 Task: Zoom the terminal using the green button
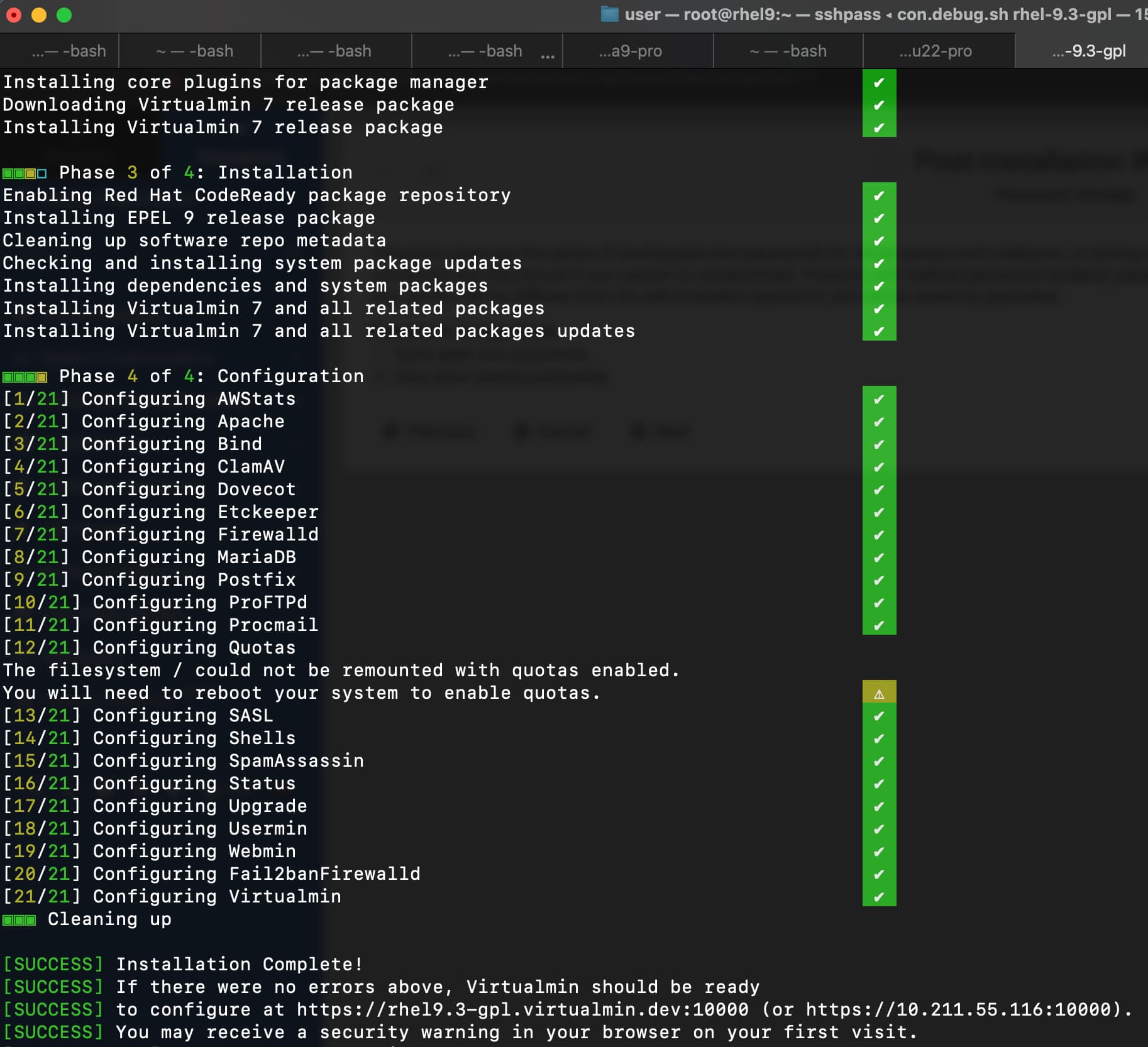click(64, 14)
